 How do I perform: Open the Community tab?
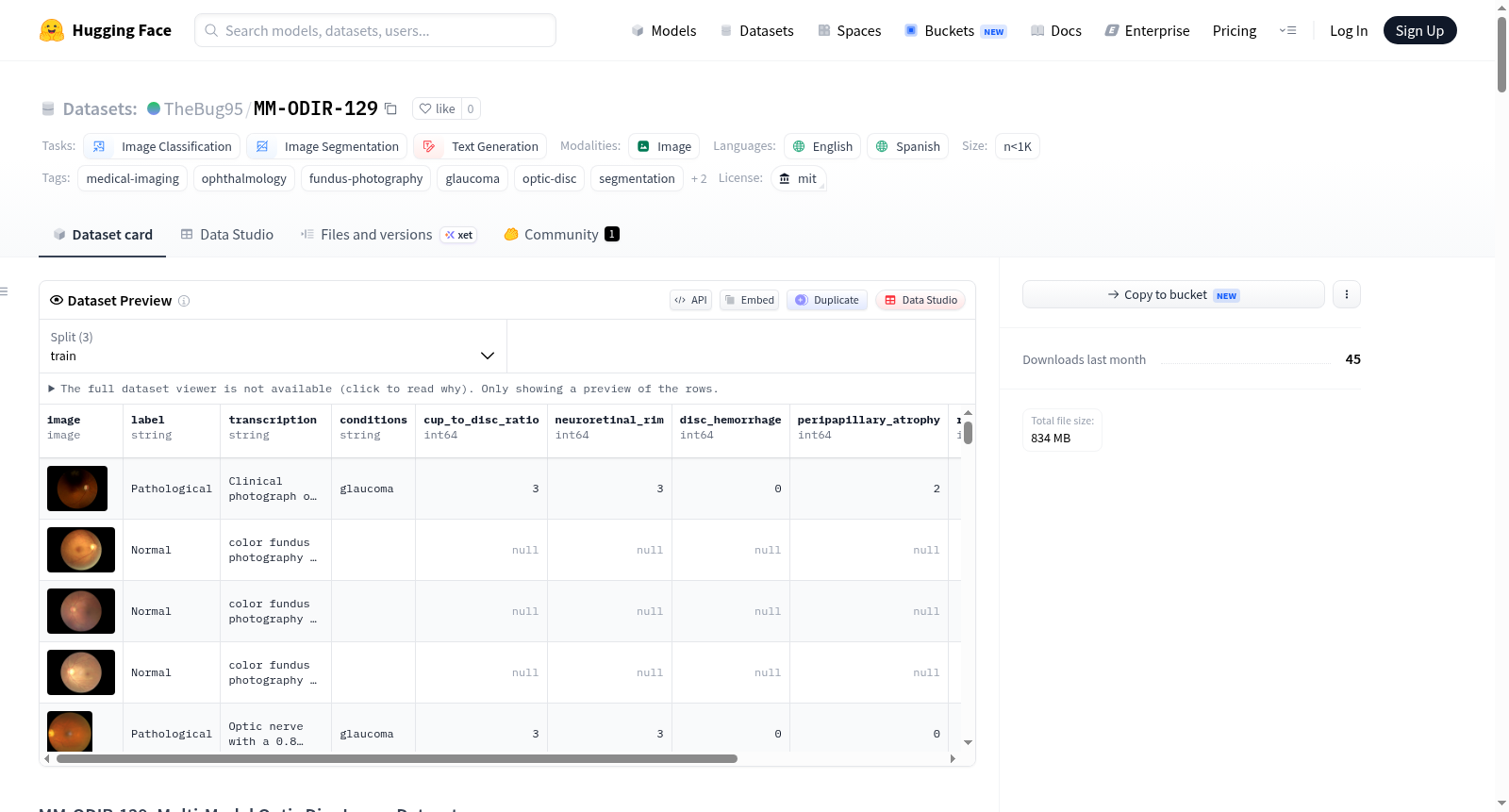(561, 235)
